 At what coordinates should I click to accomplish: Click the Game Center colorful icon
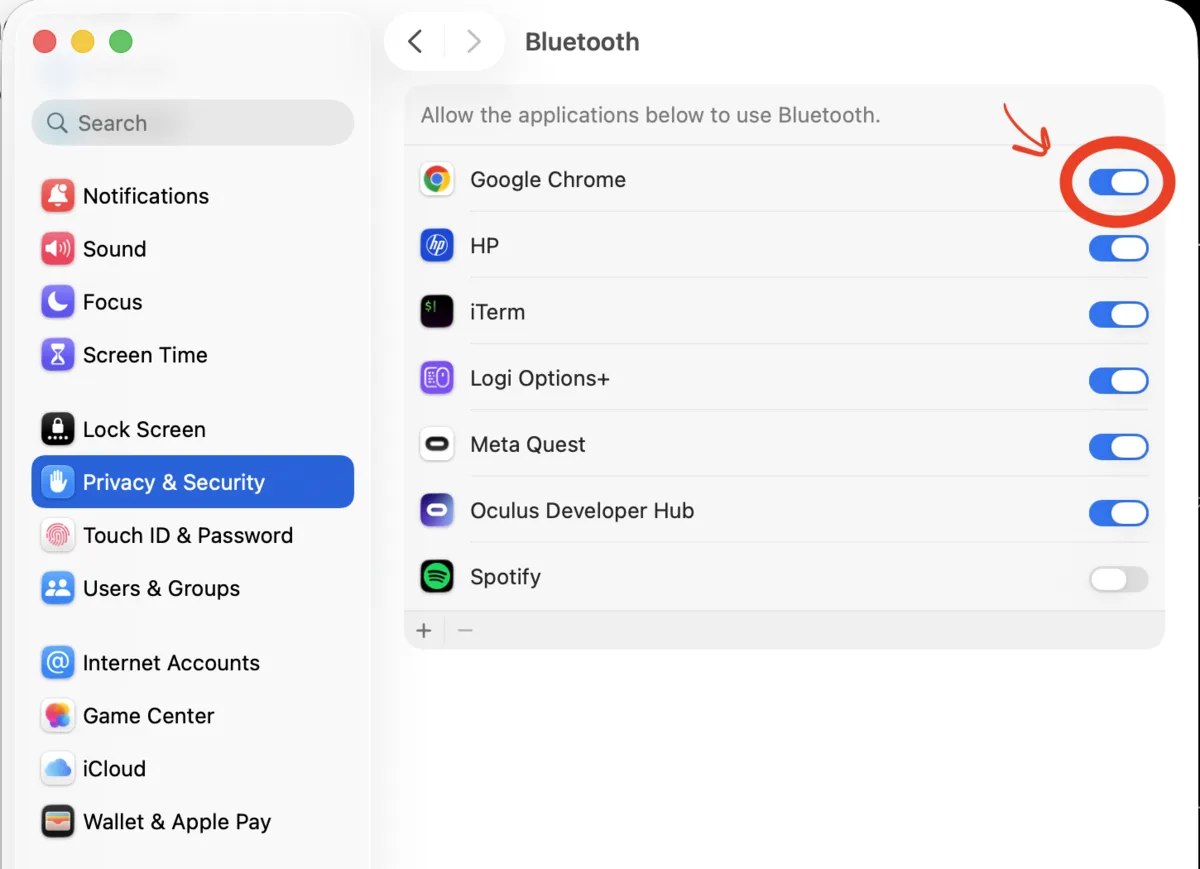click(58, 715)
